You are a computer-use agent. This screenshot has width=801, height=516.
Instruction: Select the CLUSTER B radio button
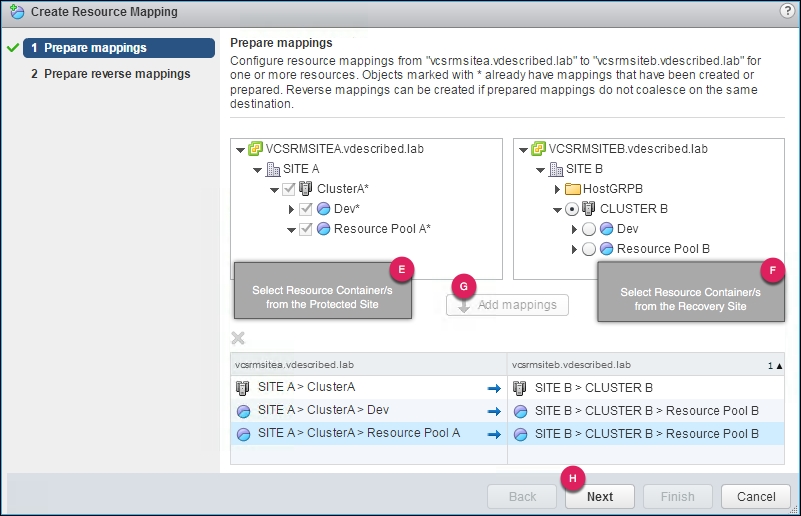tap(572, 209)
